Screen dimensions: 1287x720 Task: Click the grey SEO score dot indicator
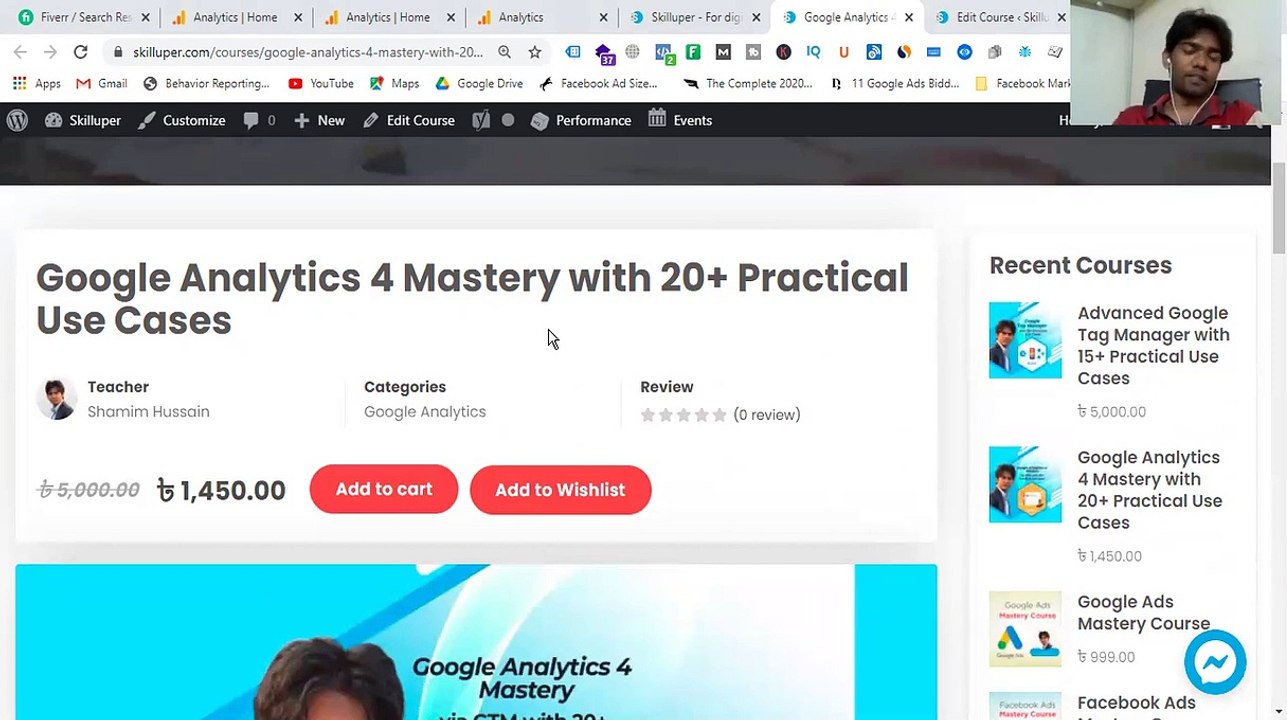(508, 120)
